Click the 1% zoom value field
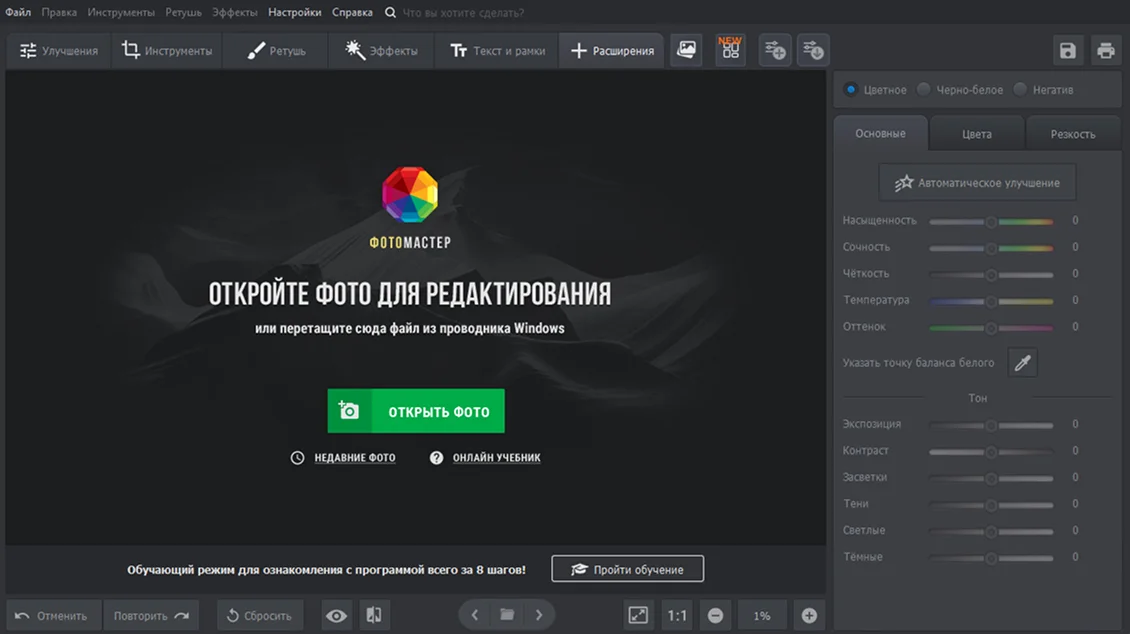Viewport: 1130px width, 634px height. pyautogui.click(x=762, y=615)
